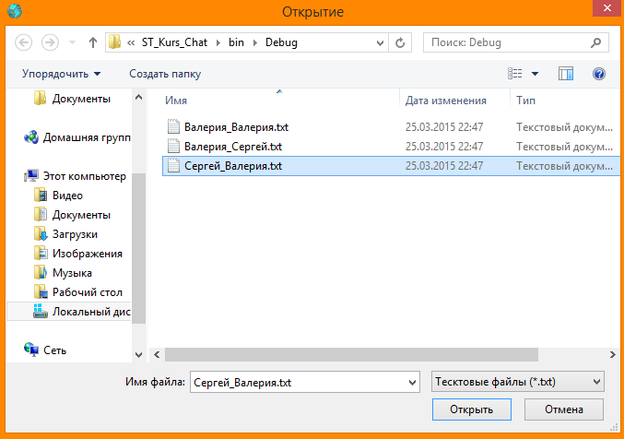Viewport: 624px width, 439px height.
Task: Open the Текстовые файлы (*.txt) filter dropdown
Action: click(x=518, y=382)
